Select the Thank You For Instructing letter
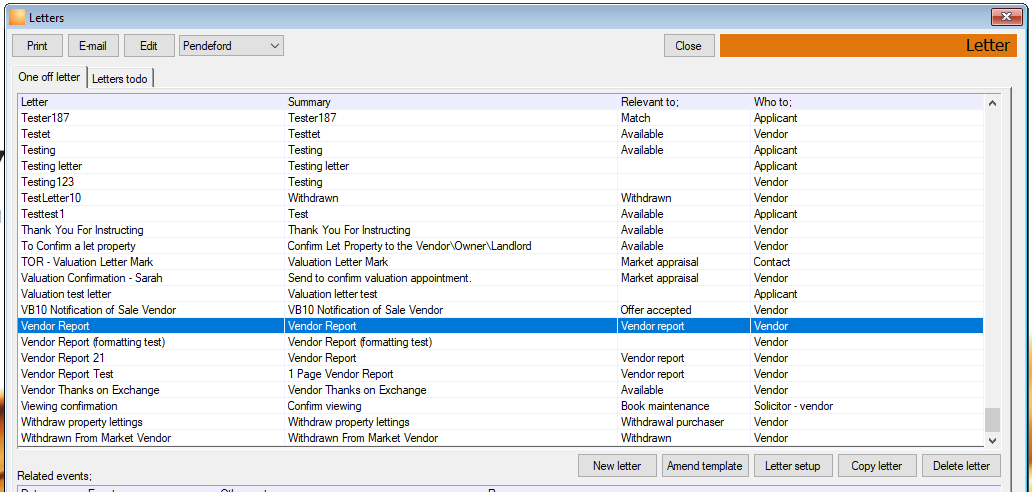1032x492 pixels. point(501,230)
